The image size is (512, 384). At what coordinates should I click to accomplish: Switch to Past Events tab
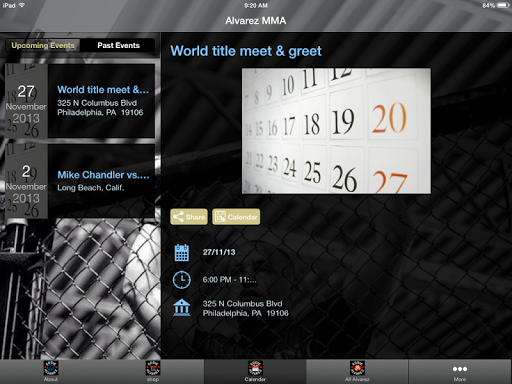tap(118, 45)
